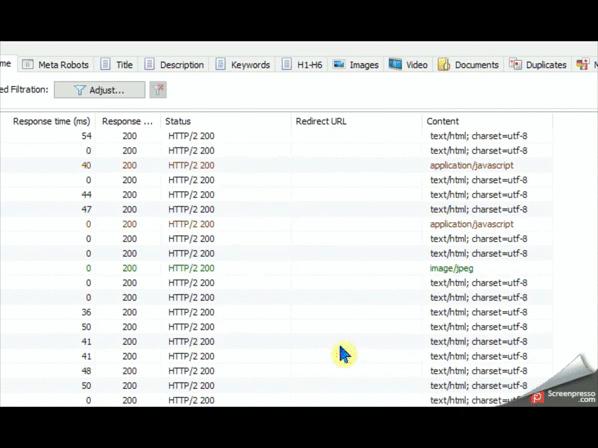Click the Adjust filtration button
The width and height of the screenshot is (598, 448).
100,90
